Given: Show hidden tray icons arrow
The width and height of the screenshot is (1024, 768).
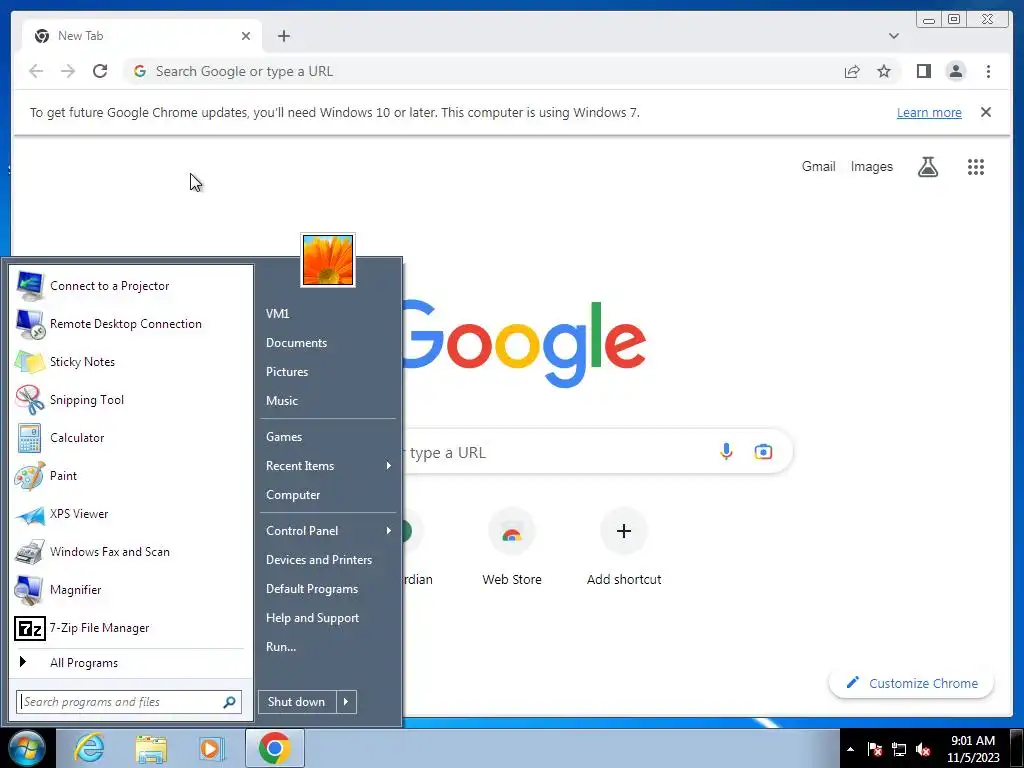Looking at the screenshot, I should [850, 749].
